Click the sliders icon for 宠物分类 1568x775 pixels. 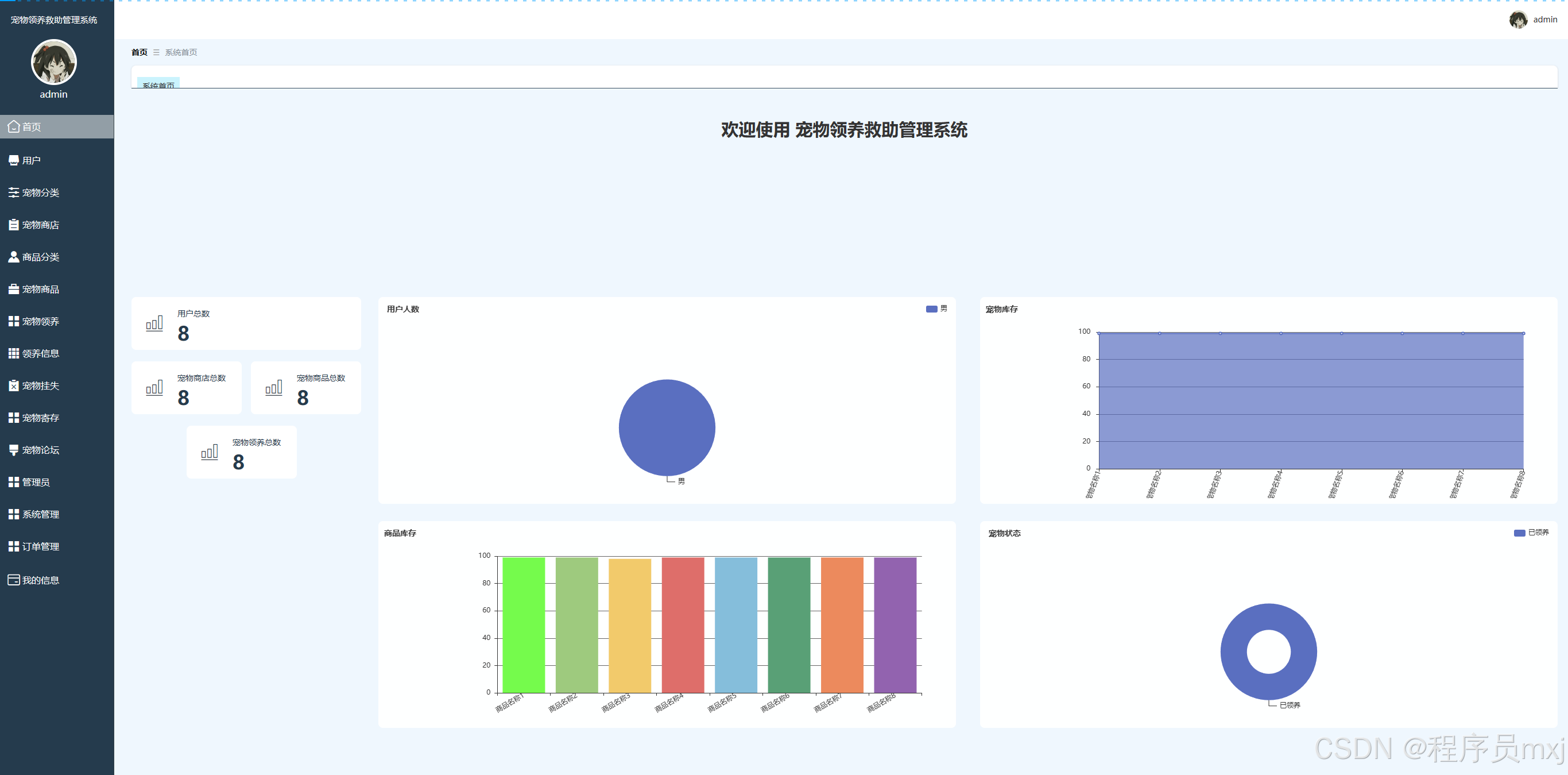[13, 192]
